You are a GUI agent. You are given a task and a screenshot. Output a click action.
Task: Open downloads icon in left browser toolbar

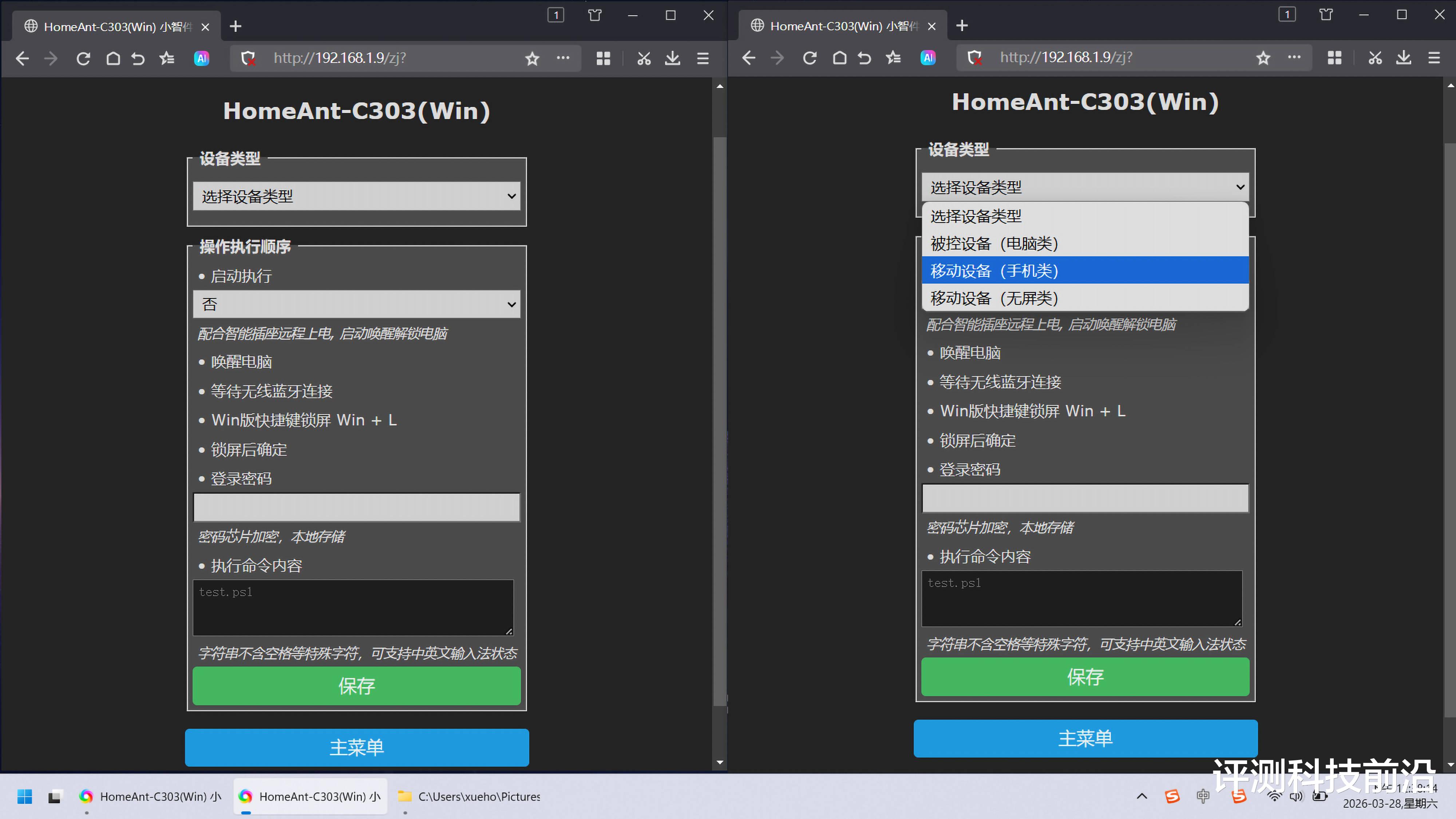point(672,58)
